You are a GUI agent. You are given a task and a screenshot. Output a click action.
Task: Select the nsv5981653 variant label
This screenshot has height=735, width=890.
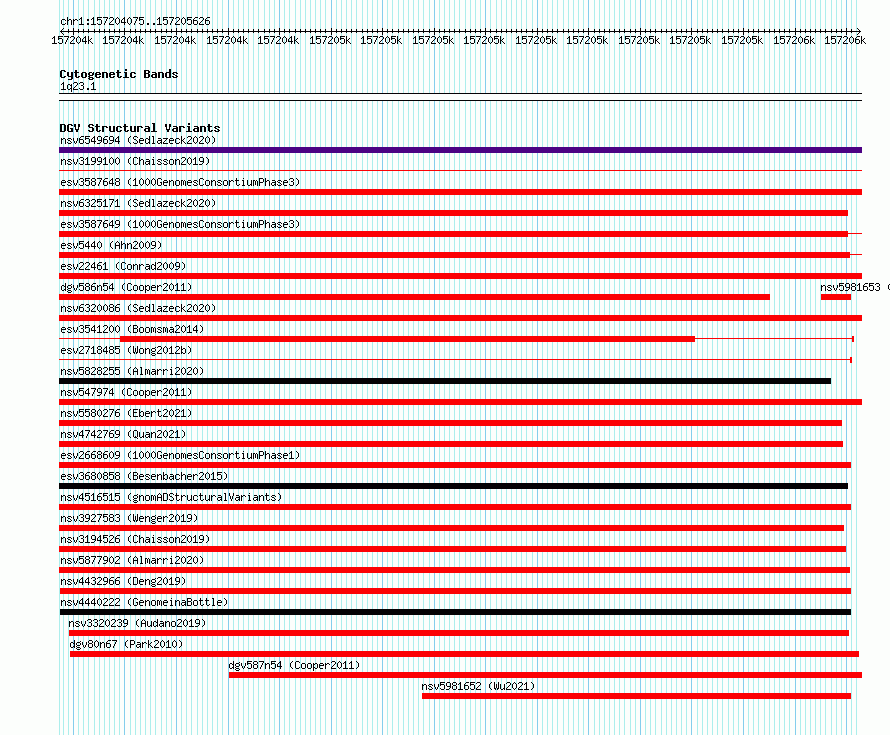(x=854, y=287)
